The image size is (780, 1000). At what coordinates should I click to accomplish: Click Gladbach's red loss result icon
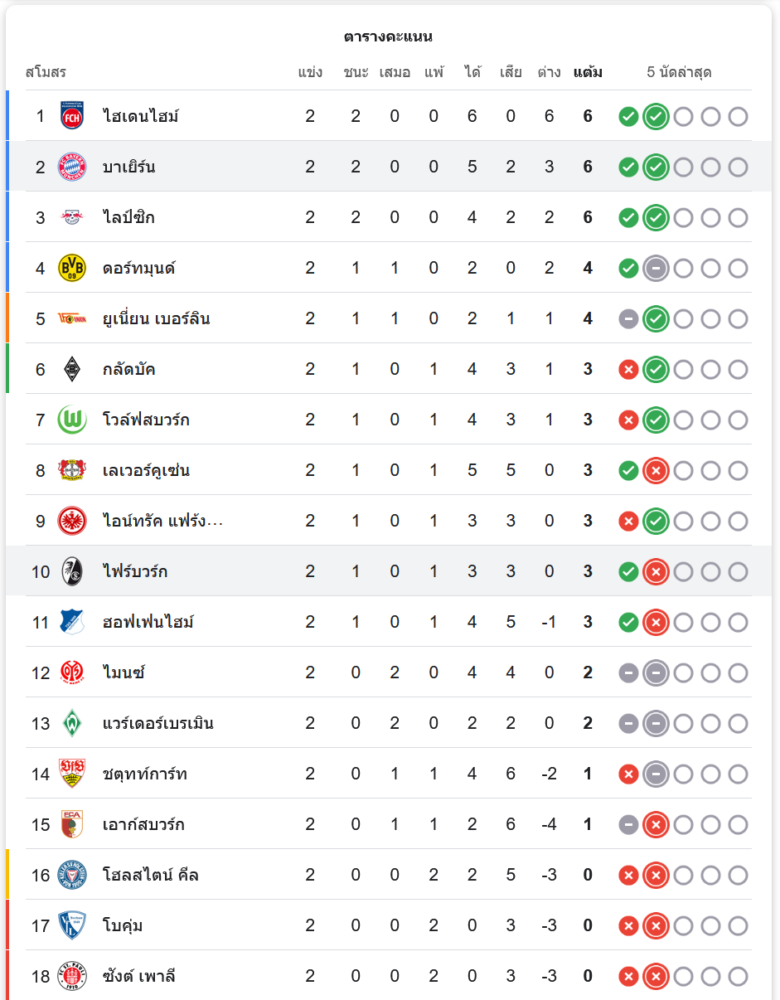628,369
